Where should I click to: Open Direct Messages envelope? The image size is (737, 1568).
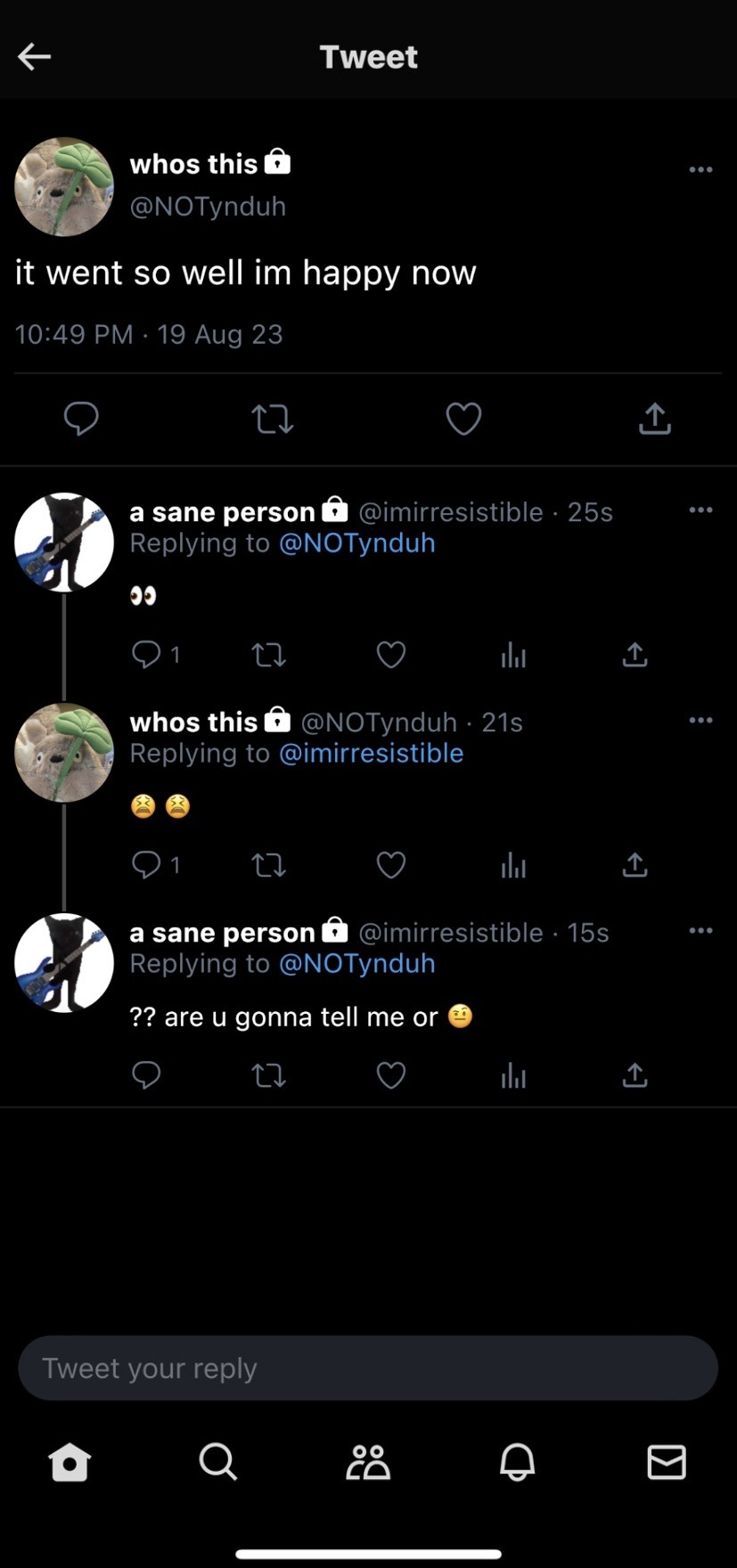(666, 1462)
